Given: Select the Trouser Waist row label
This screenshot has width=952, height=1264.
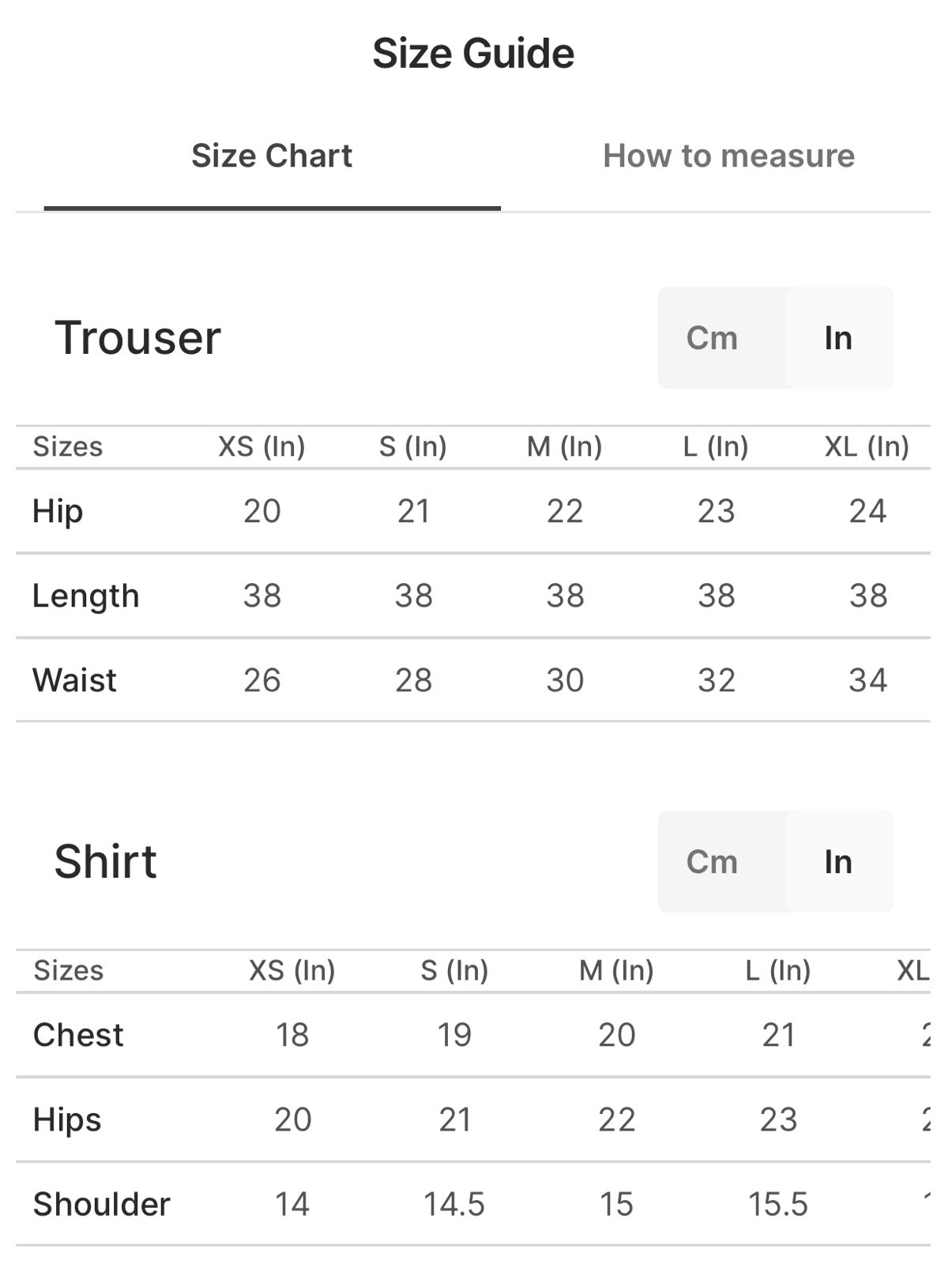Looking at the screenshot, I should (x=74, y=679).
